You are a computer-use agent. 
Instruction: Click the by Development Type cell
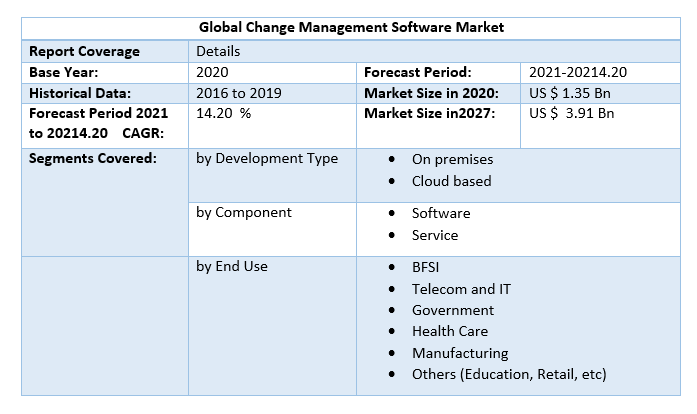(x=267, y=158)
